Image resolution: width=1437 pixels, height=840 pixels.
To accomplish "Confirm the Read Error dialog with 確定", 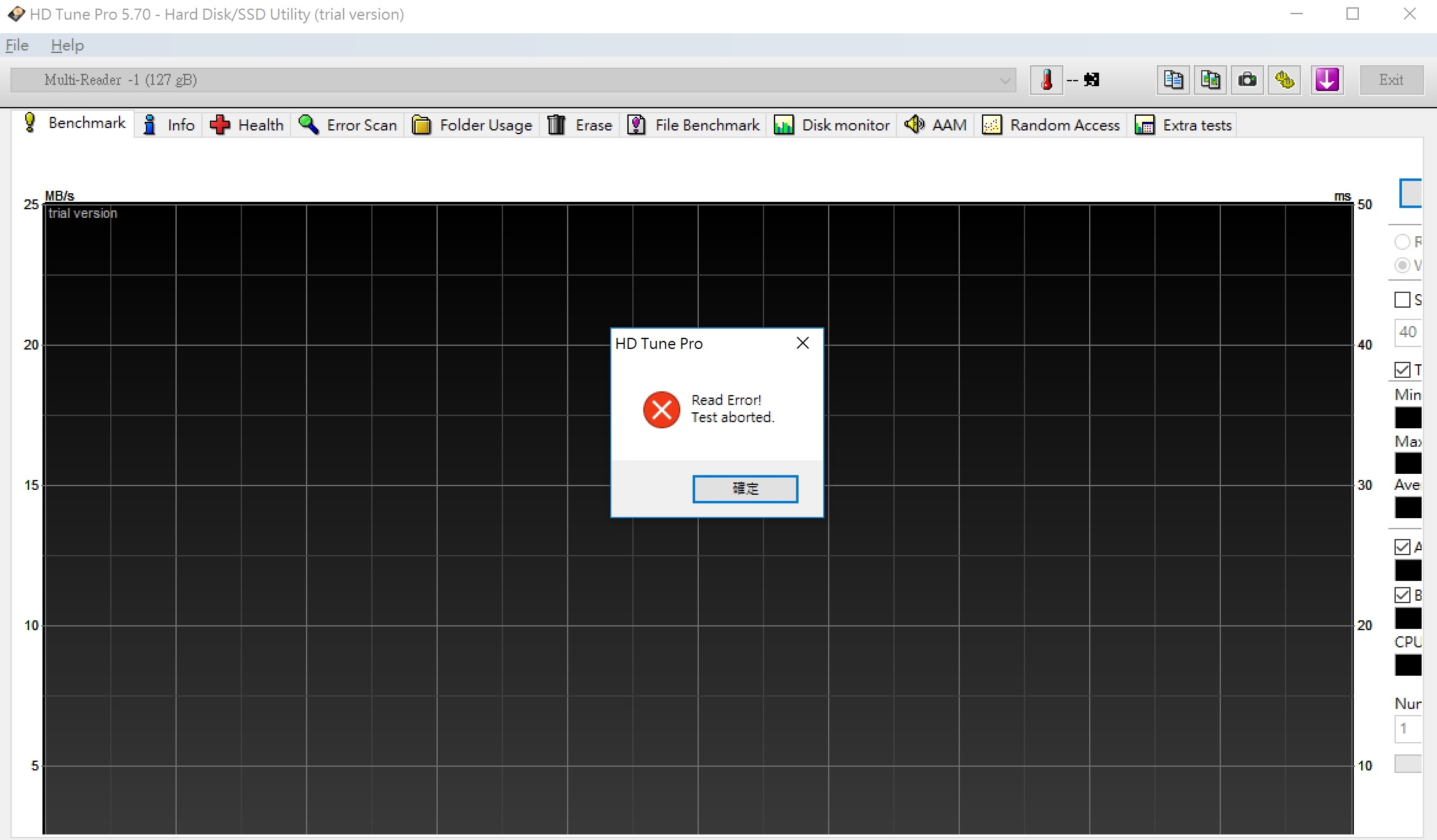I will pos(745,489).
